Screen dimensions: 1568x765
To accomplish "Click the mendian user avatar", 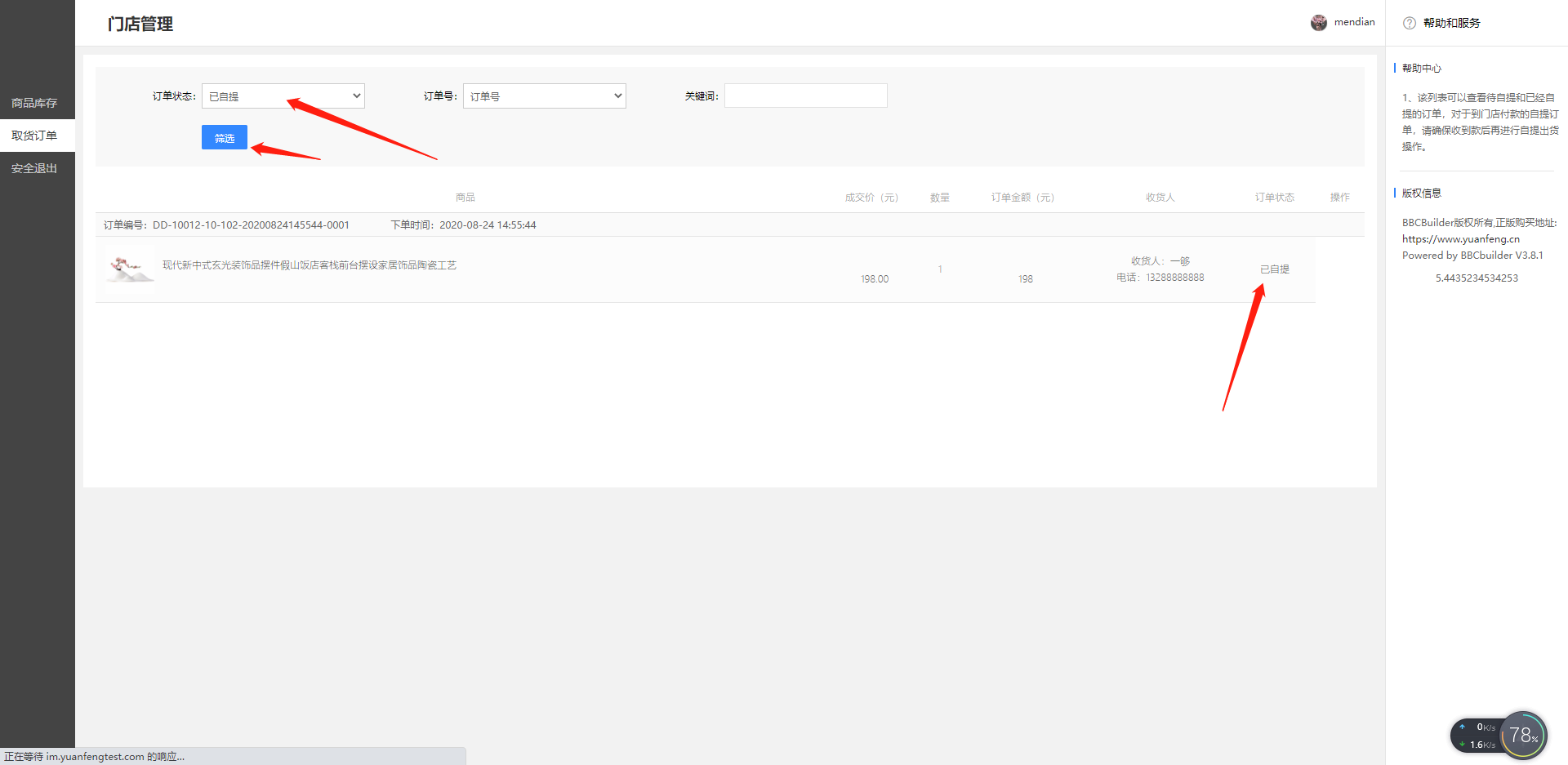I will tap(1318, 22).
